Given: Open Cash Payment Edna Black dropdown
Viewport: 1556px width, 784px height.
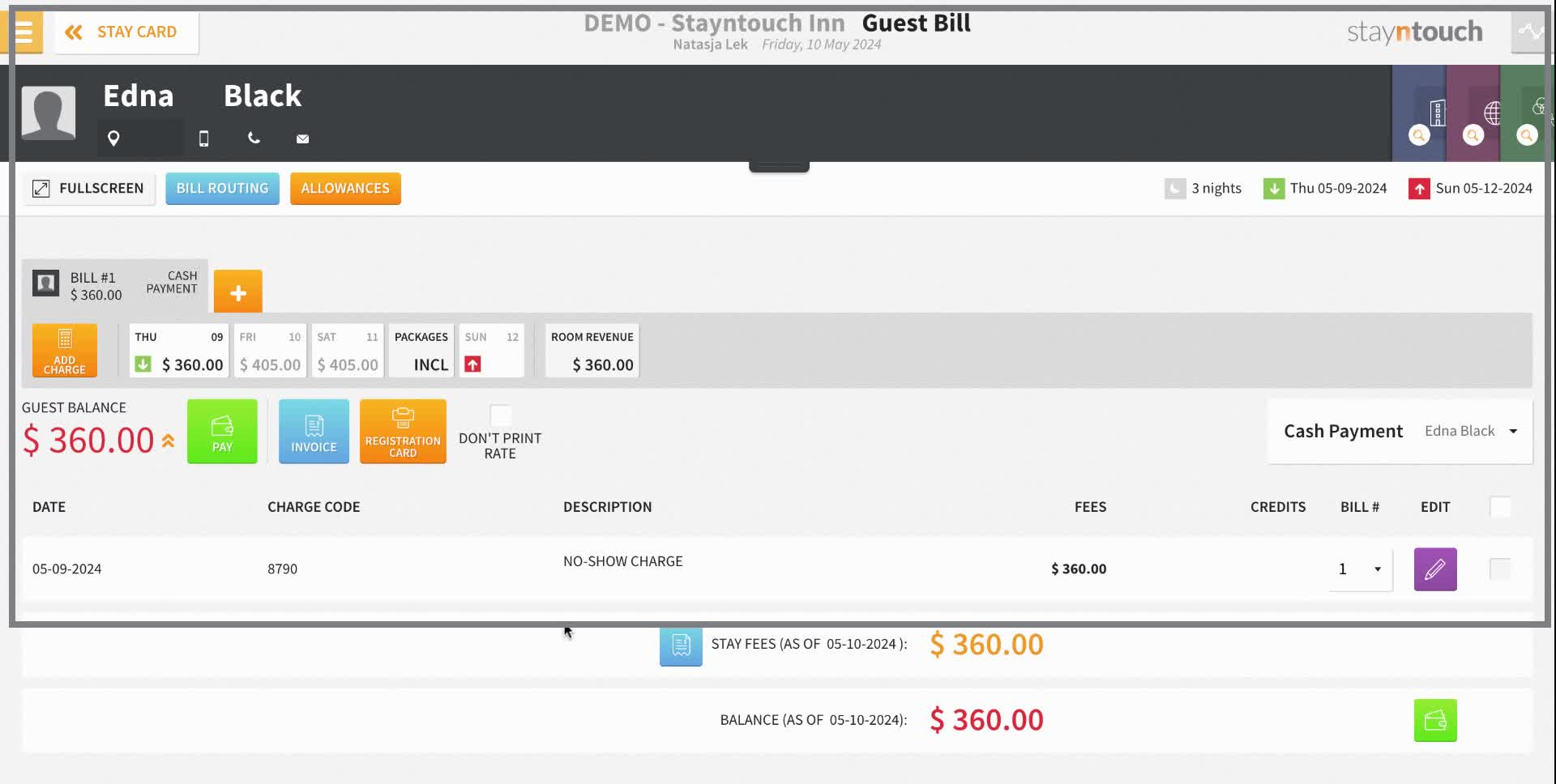Looking at the screenshot, I should [1400, 432].
